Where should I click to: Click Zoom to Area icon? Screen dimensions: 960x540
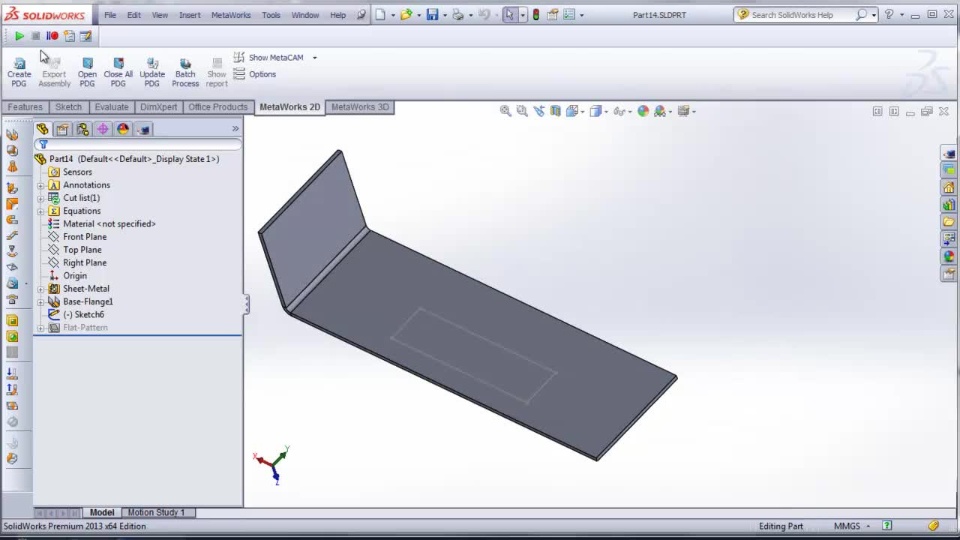pyautogui.click(x=522, y=111)
